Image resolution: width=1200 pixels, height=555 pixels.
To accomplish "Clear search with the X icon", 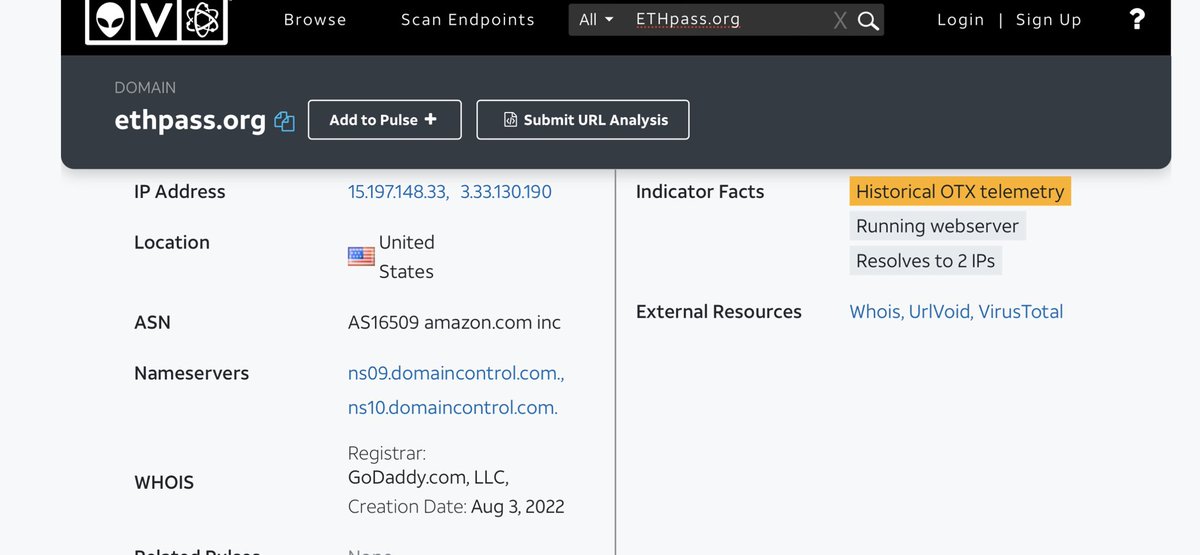I will (840, 21).
